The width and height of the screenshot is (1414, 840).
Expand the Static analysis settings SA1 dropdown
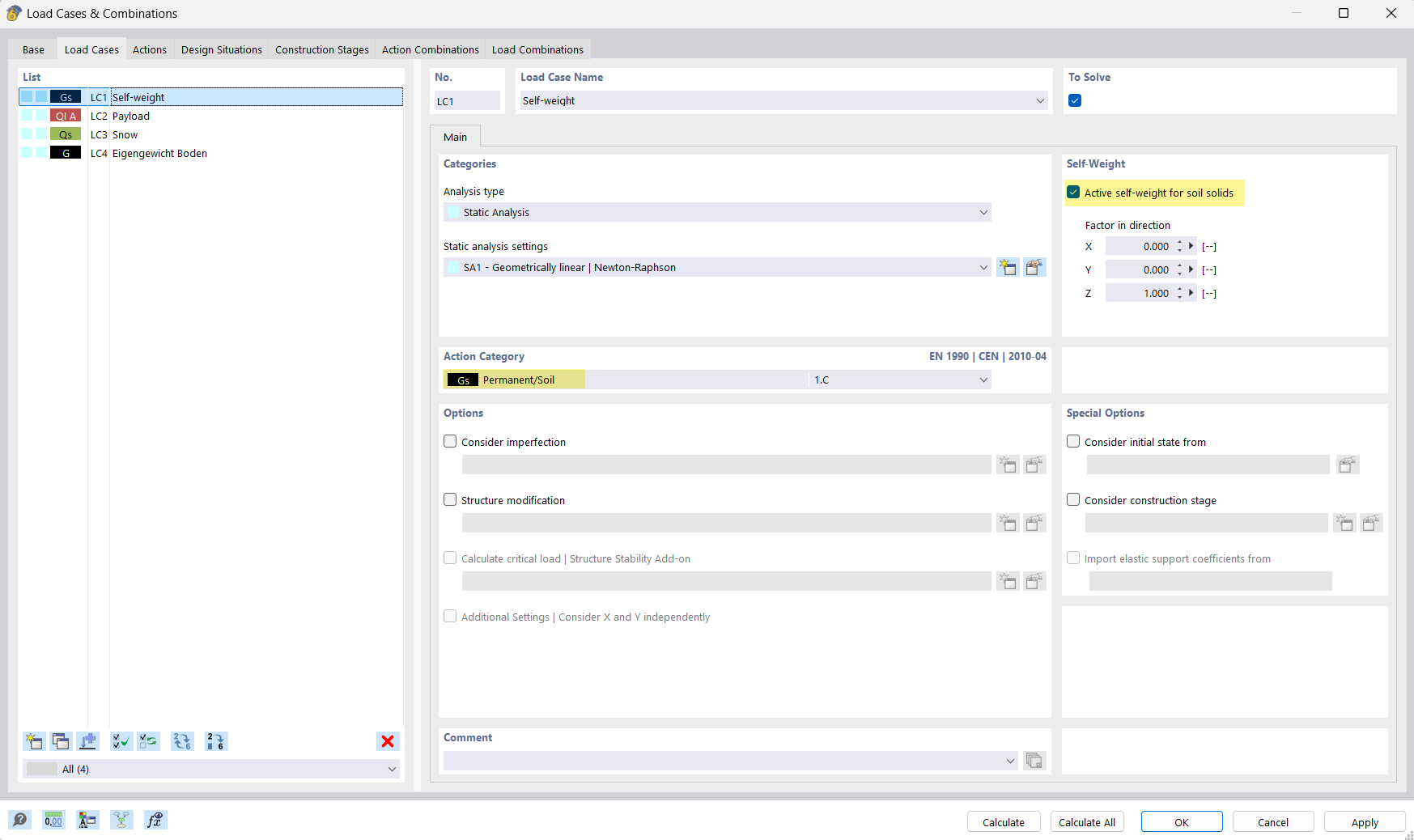pos(983,267)
